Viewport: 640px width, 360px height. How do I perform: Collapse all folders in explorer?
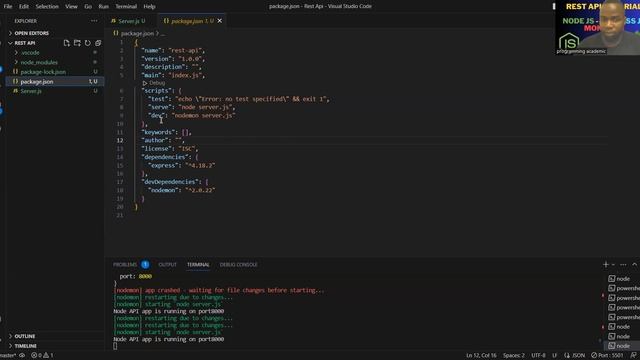coord(98,43)
